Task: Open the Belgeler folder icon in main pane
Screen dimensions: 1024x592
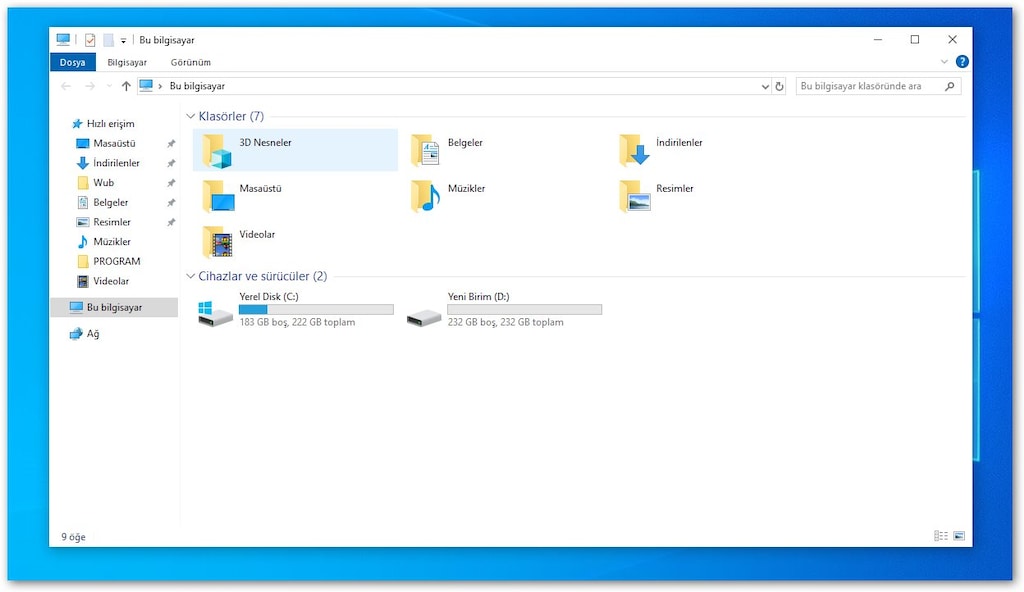Action: click(425, 150)
